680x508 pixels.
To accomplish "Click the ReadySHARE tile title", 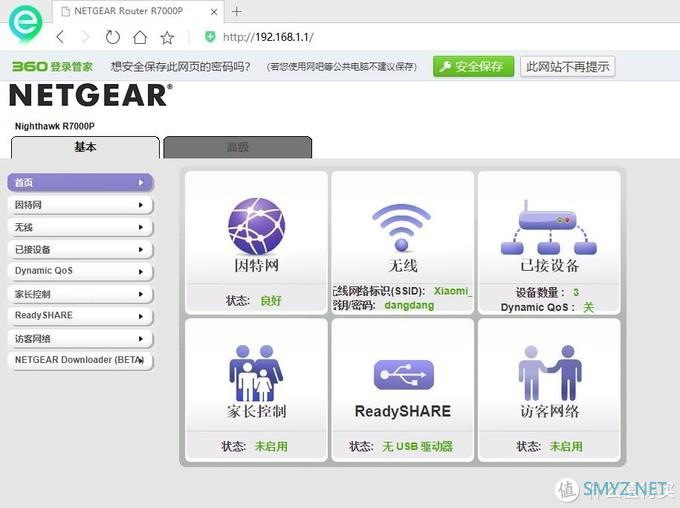I will (x=403, y=411).
